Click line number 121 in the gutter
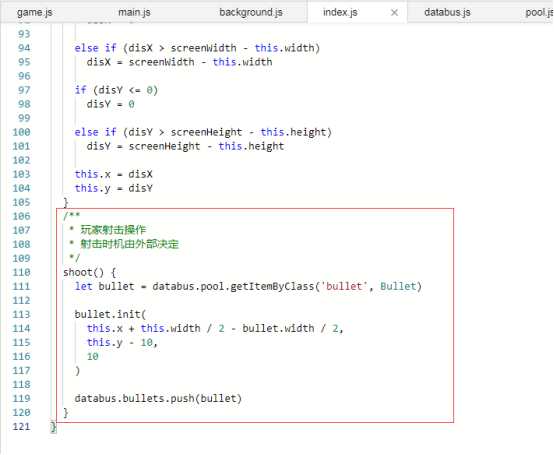554x455 pixels. [21, 426]
